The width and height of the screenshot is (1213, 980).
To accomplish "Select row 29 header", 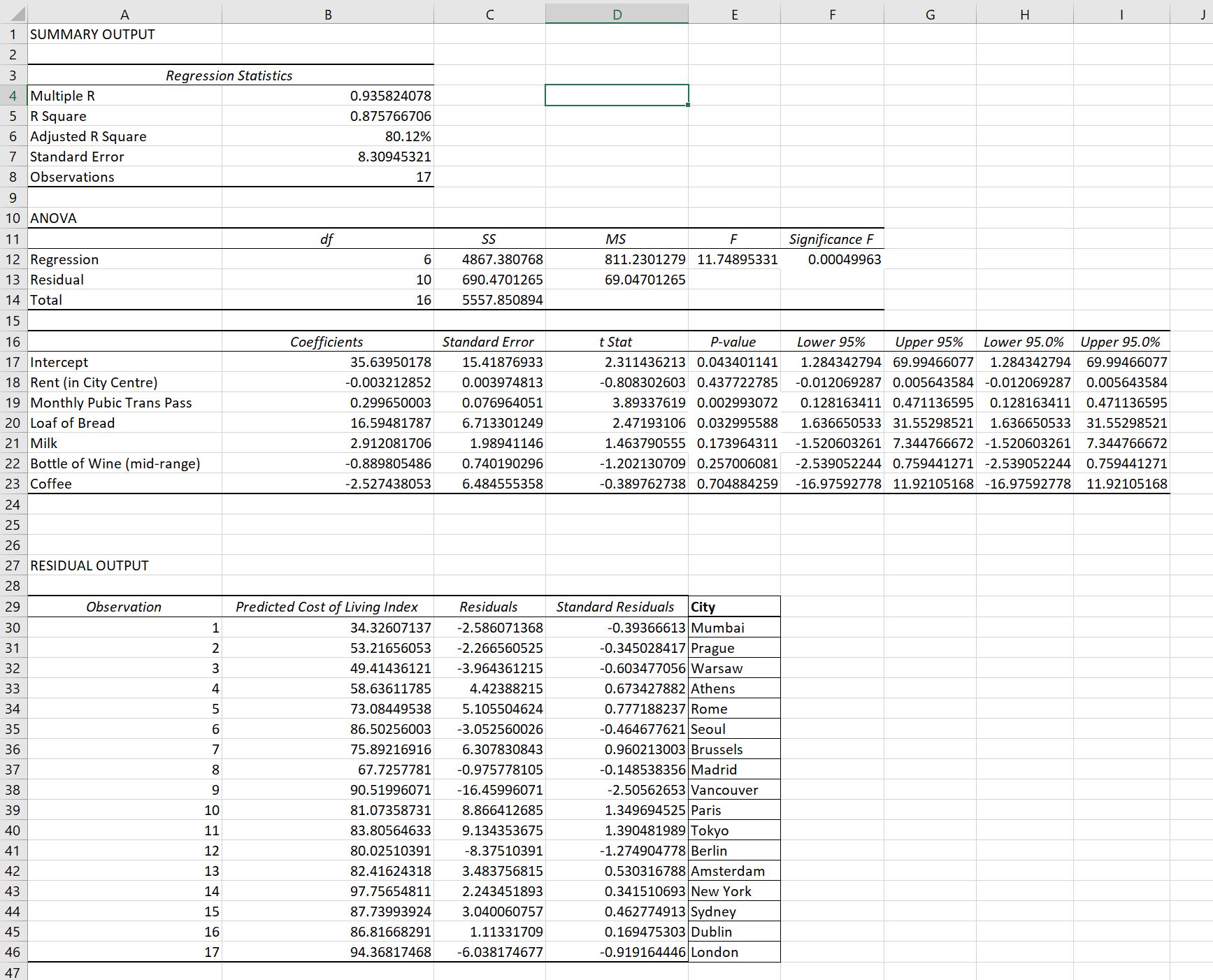I will [x=12, y=606].
